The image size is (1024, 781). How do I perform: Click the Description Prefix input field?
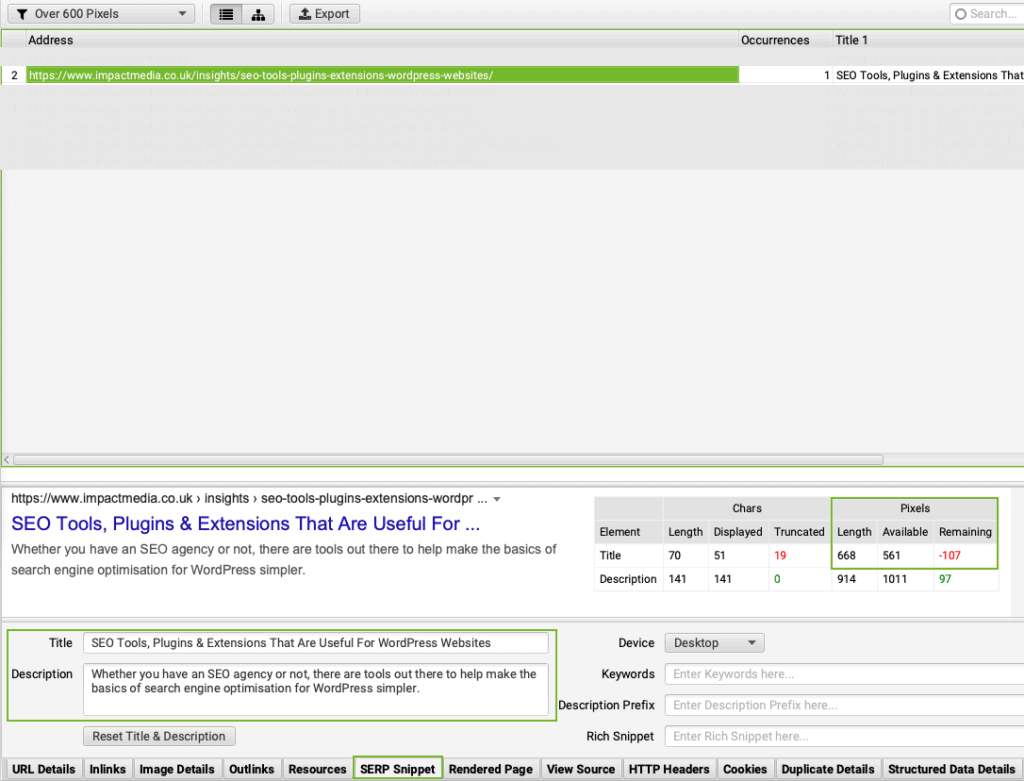click(844, 705)
